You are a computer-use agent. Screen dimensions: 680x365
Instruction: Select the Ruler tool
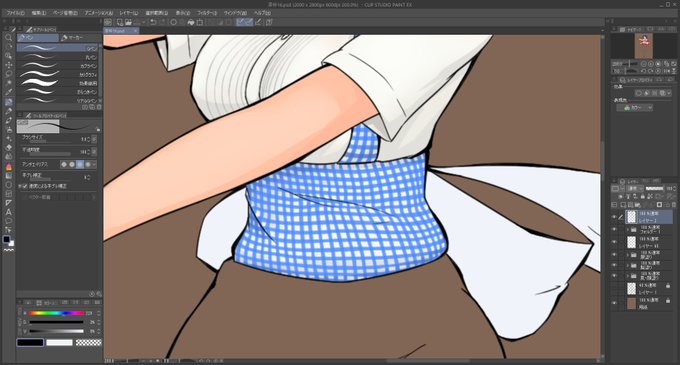click(8, 203)
